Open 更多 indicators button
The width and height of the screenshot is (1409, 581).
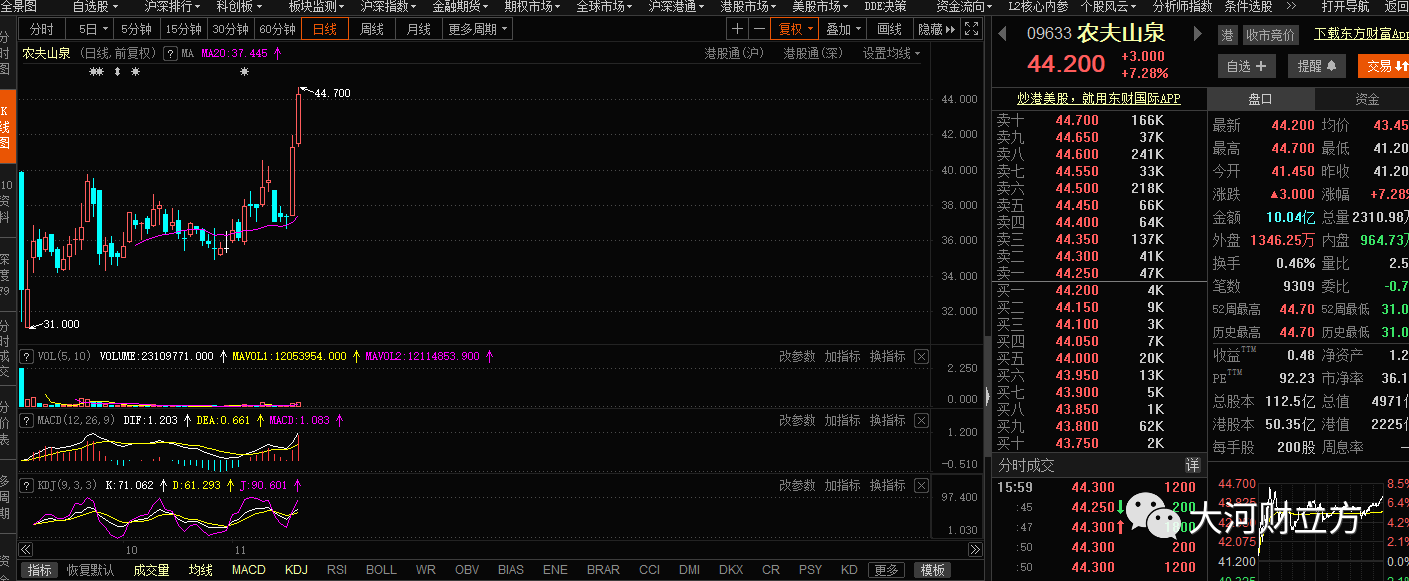tap(886, 570)
